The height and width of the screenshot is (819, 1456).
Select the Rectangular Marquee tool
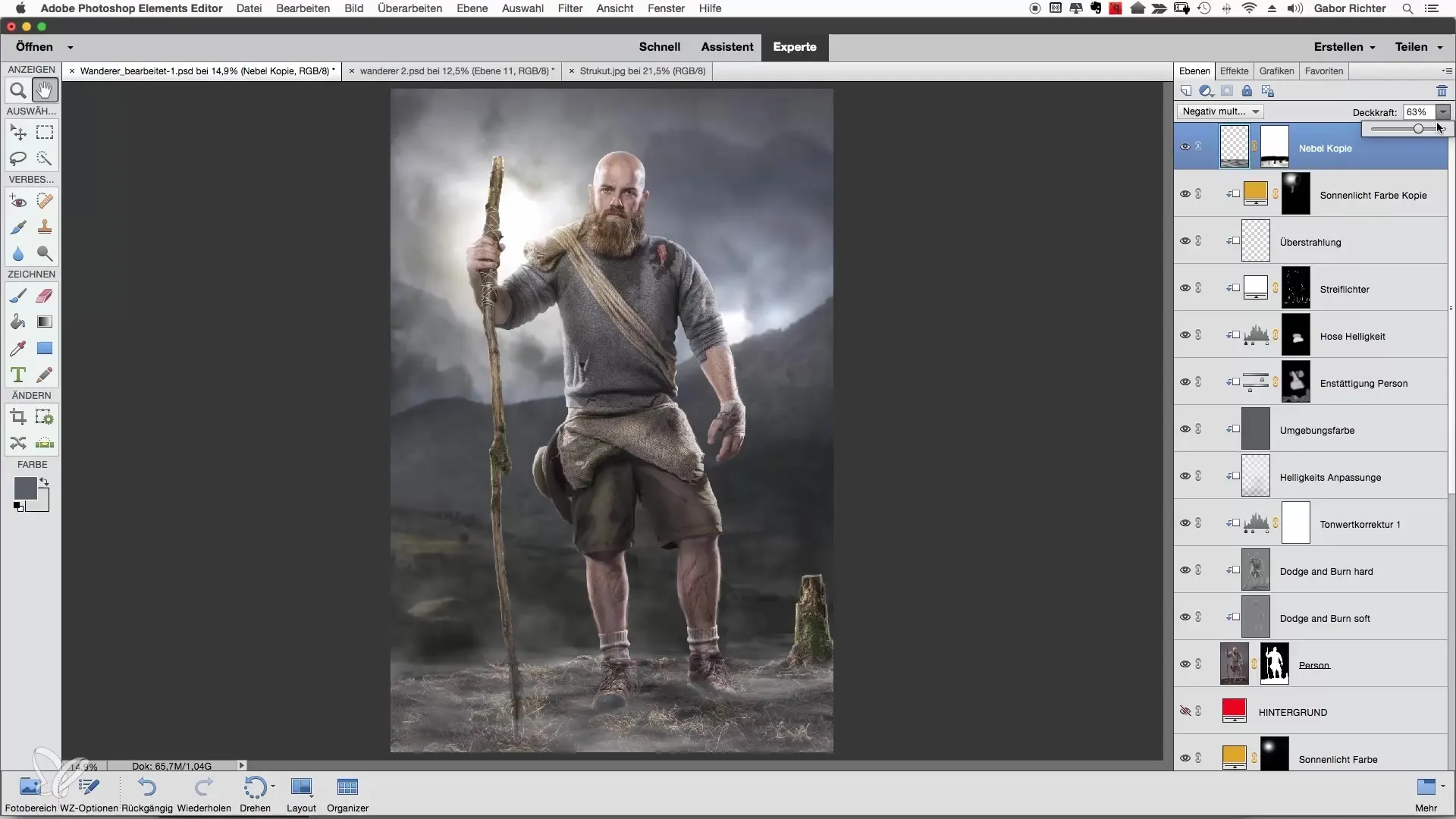coord(45,133)
